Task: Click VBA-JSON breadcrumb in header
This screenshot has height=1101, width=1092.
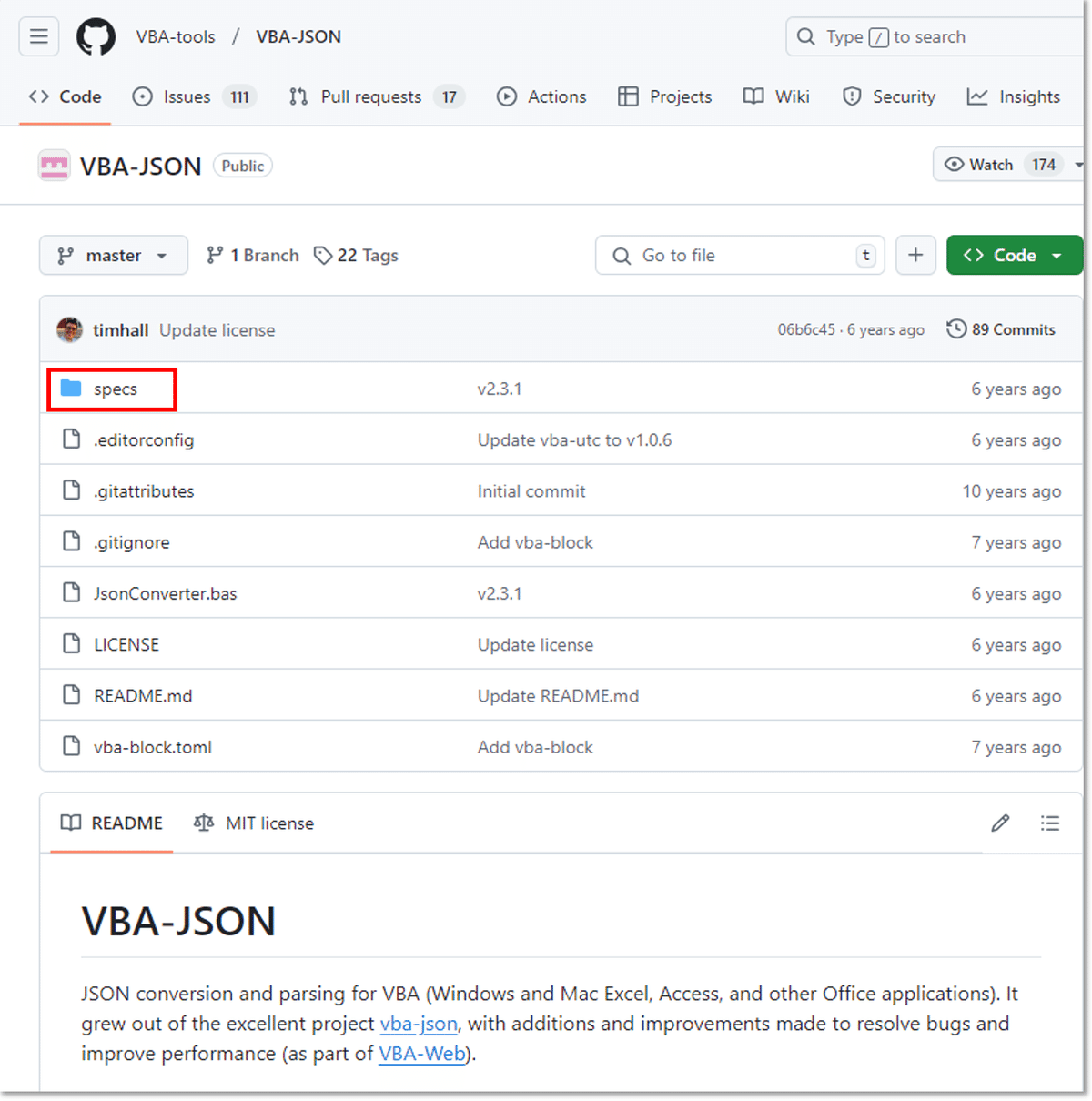Action: 298,37
